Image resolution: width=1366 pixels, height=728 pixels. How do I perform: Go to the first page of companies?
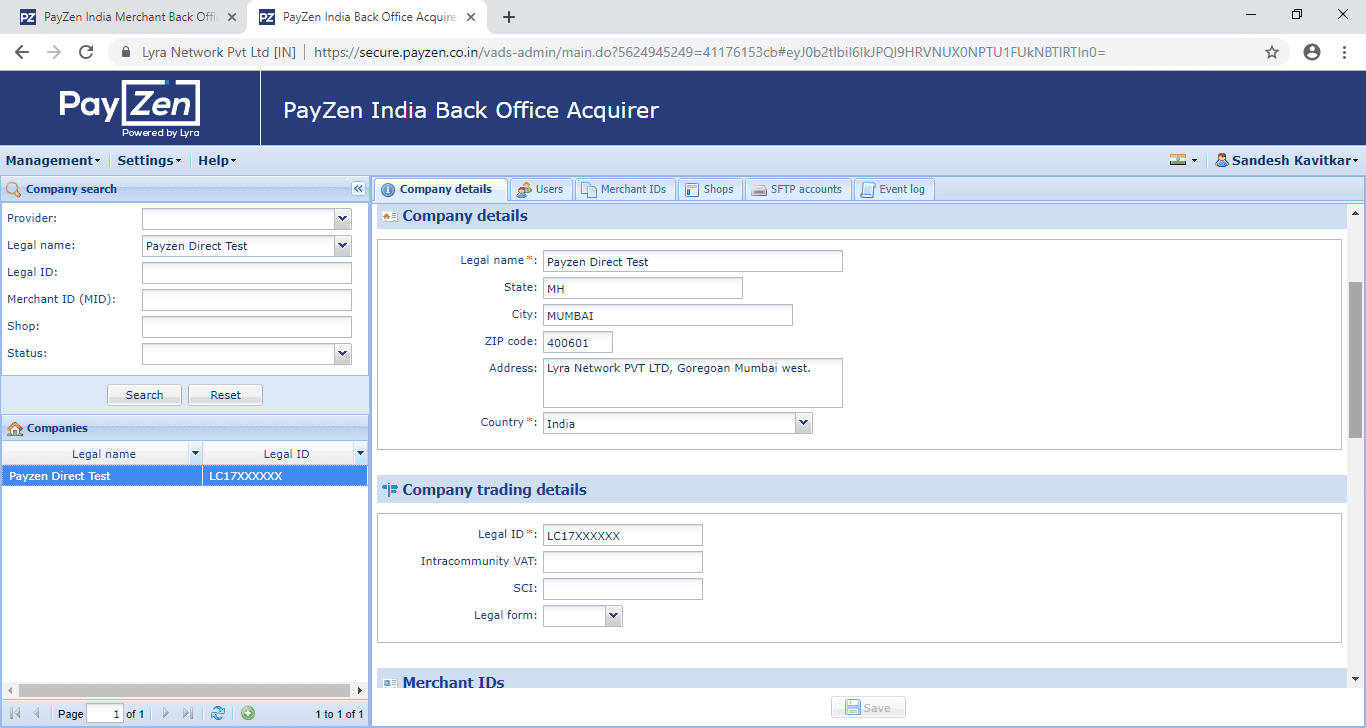[15, 713]
